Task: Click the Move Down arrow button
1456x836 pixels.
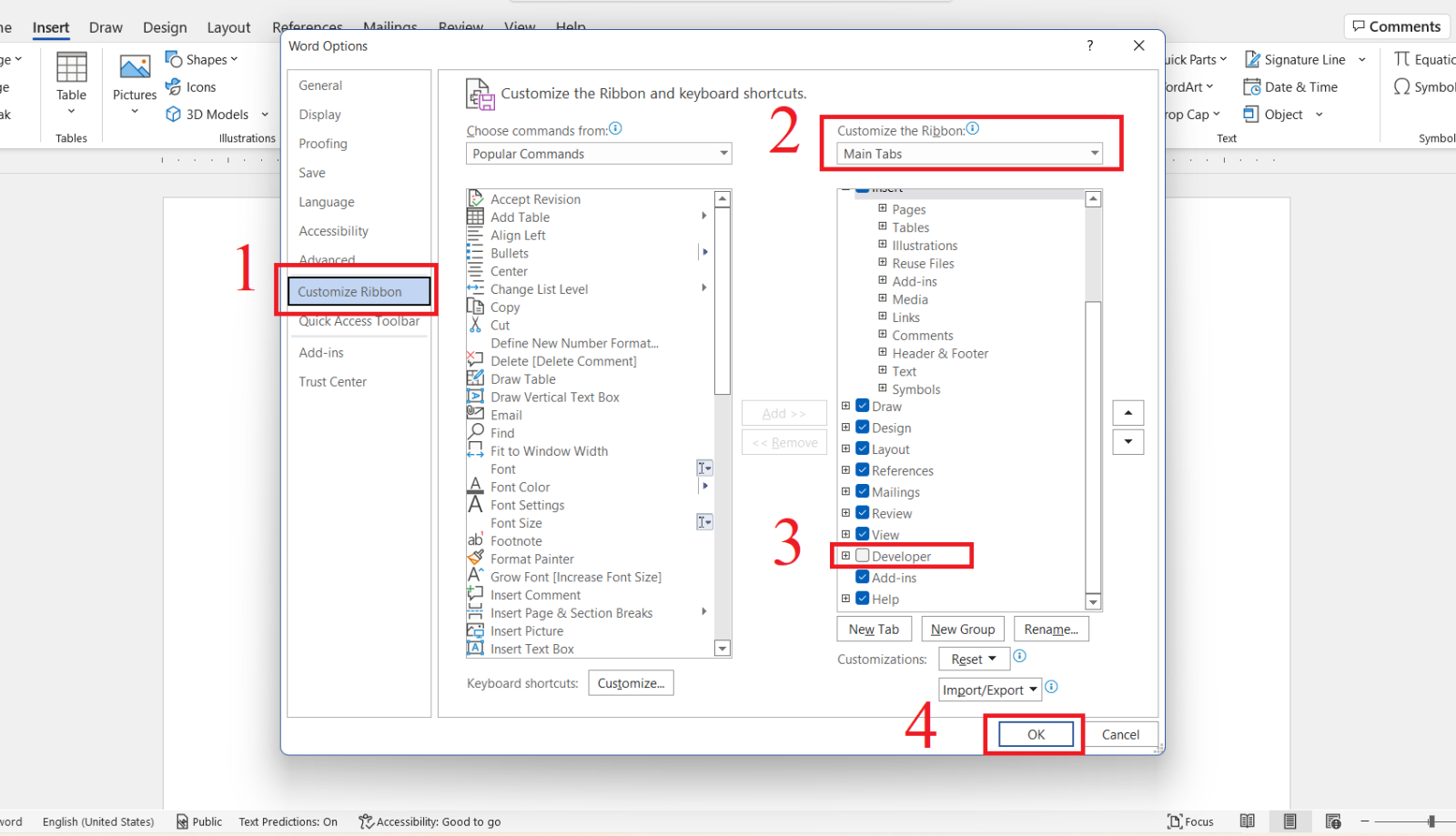Action: [x=1127, y=442]
